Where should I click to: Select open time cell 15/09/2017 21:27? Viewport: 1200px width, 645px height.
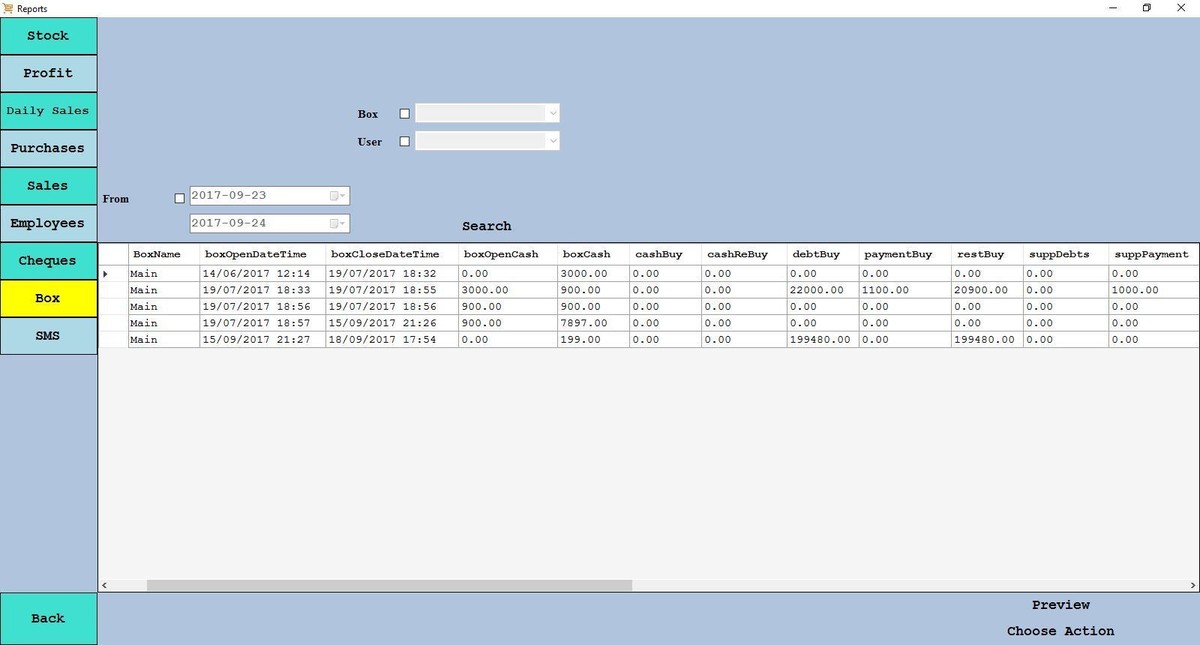coord(262,340)
